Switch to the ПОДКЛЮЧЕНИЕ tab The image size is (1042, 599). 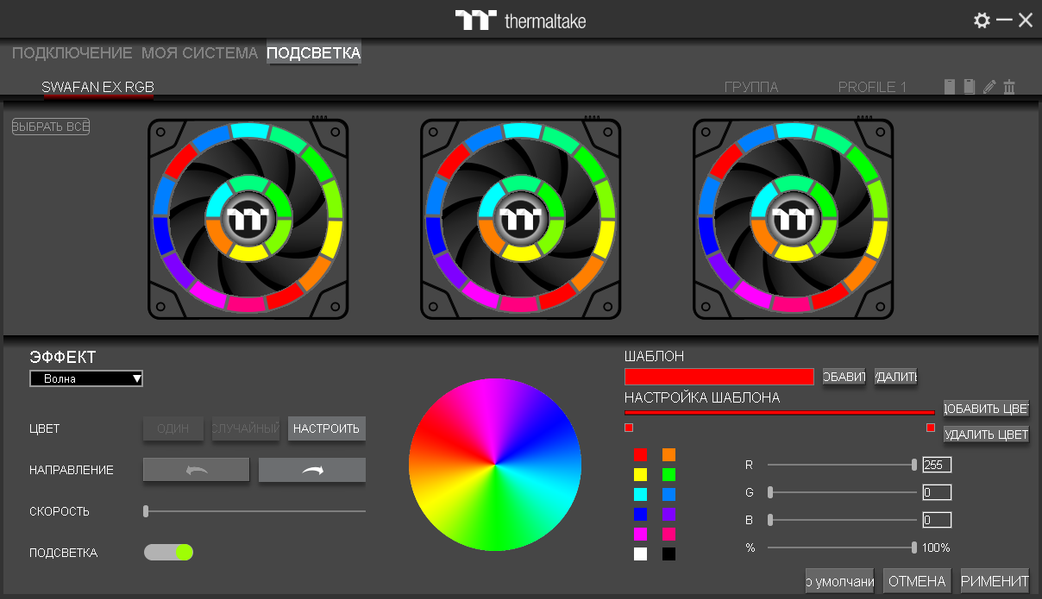click(72, 53)
